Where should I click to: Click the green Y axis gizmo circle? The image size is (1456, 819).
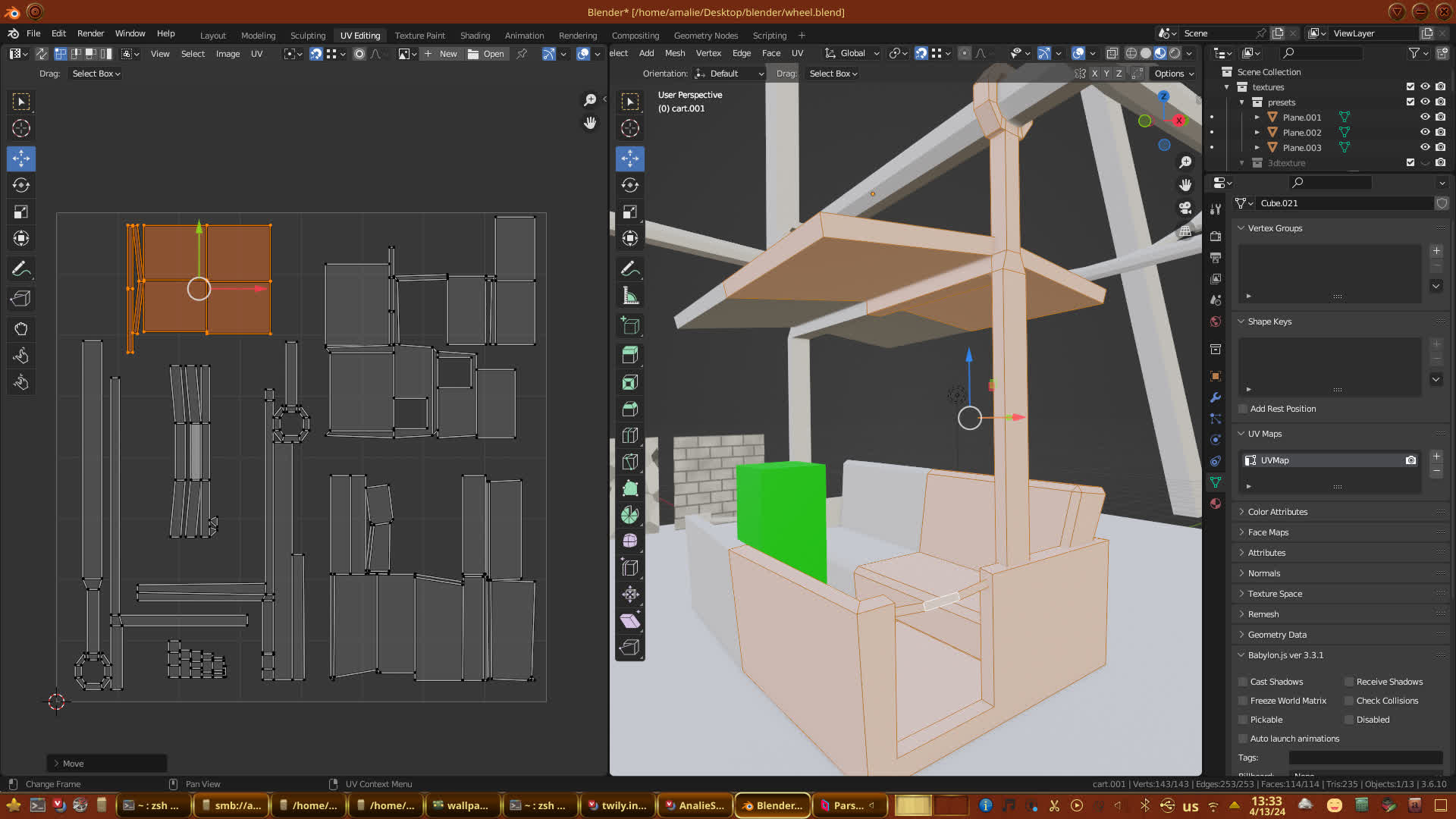[1144, 121]
